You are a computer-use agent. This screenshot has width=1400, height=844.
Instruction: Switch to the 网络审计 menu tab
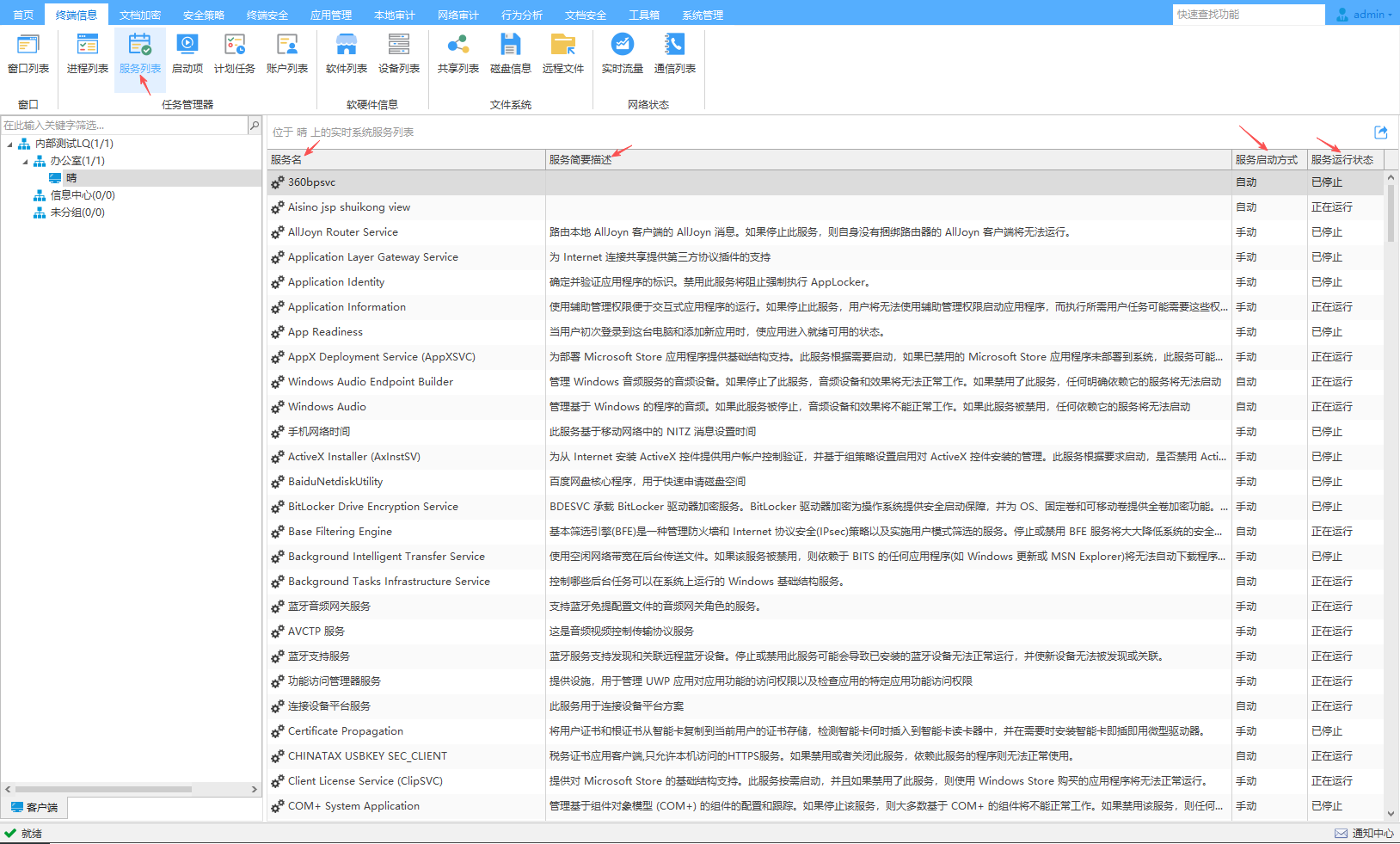pos(457,15)
